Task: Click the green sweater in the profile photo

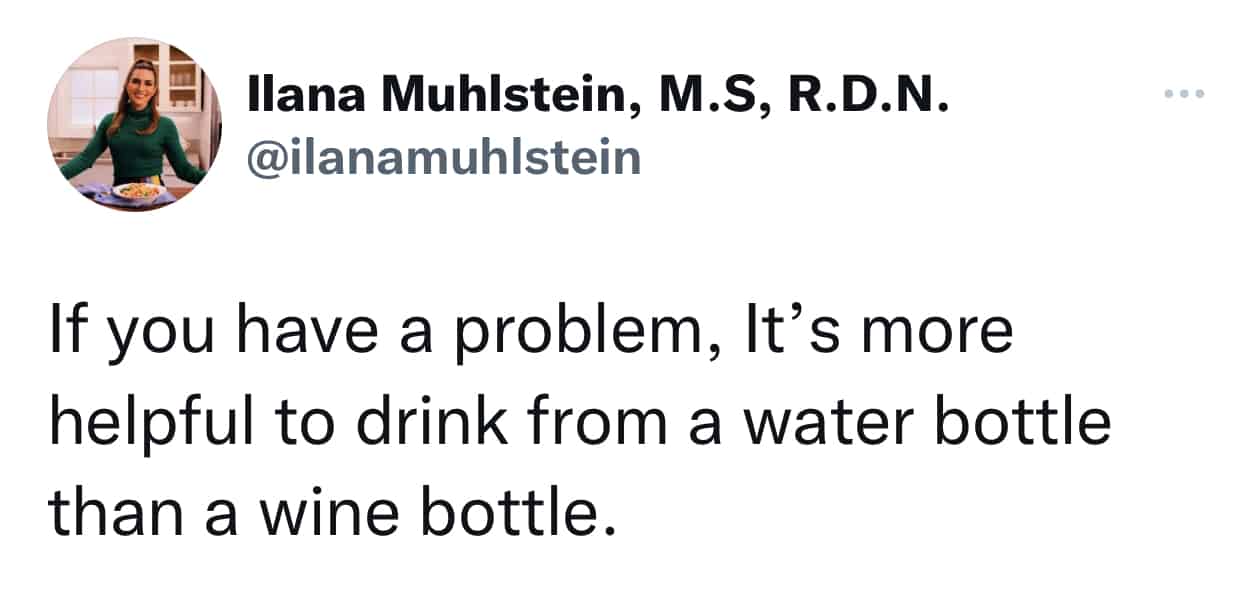Action: click(140, 150)
